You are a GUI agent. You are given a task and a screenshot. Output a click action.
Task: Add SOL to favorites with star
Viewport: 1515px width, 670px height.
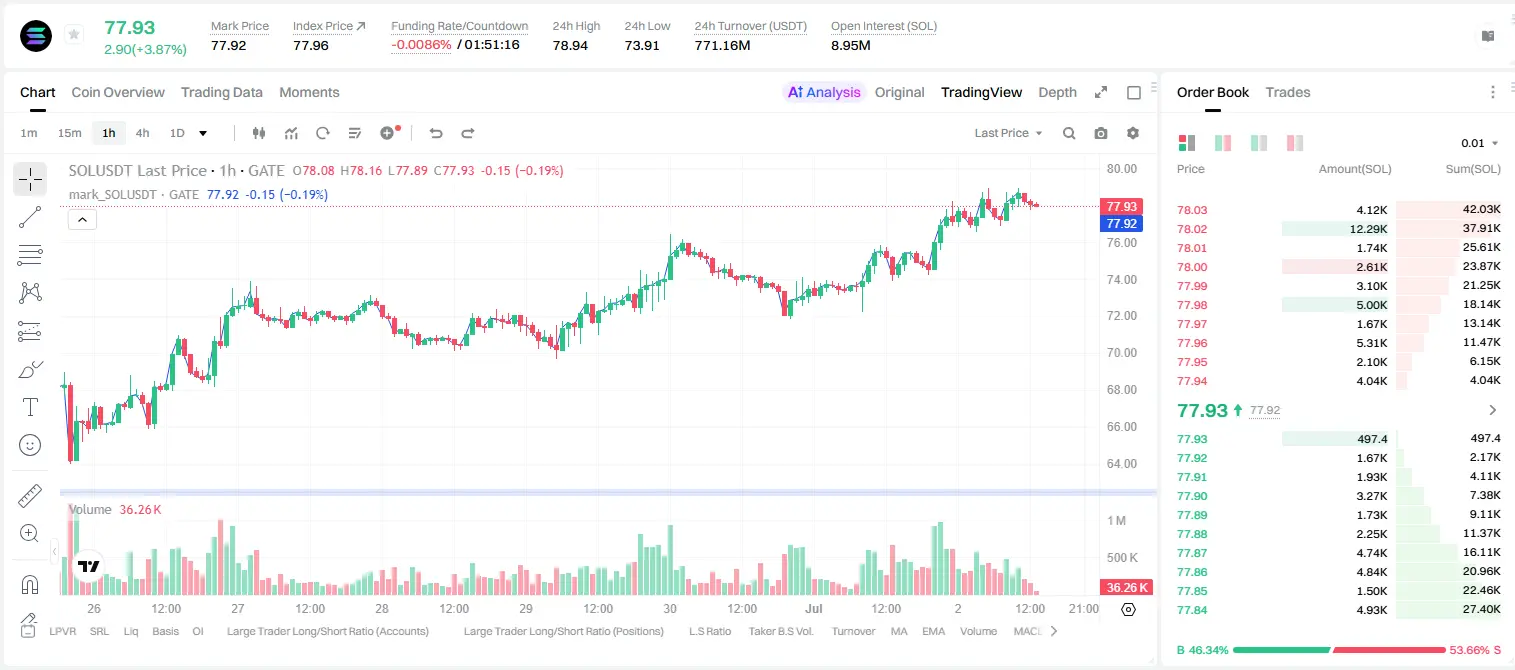[74, 35]
